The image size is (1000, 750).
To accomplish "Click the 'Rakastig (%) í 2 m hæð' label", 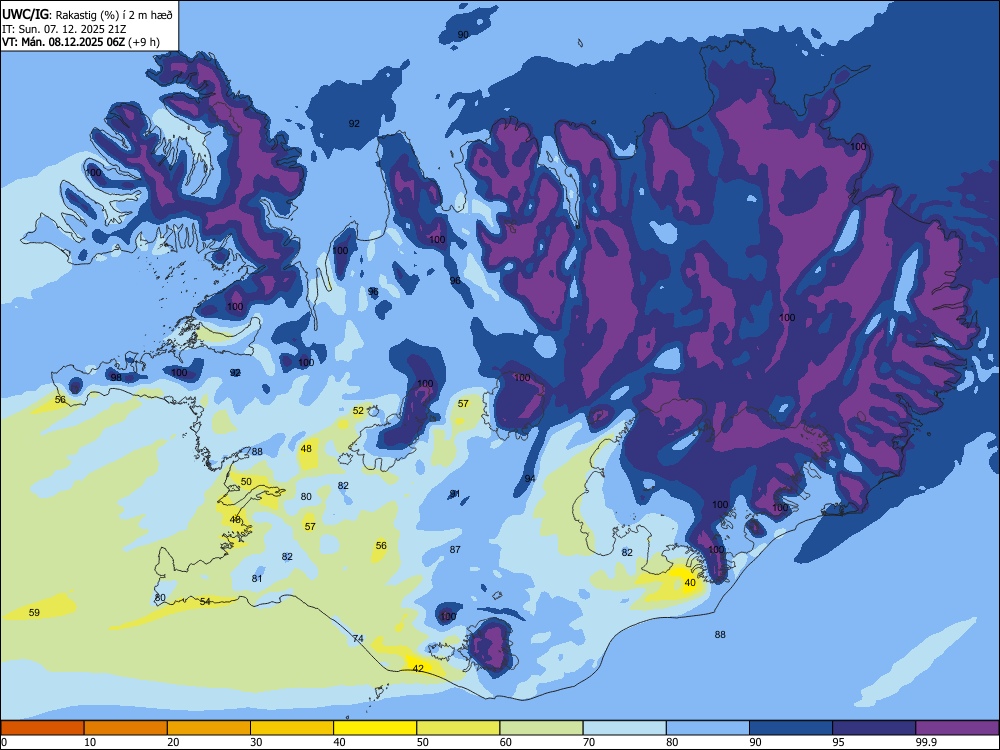I will (114, 15).
